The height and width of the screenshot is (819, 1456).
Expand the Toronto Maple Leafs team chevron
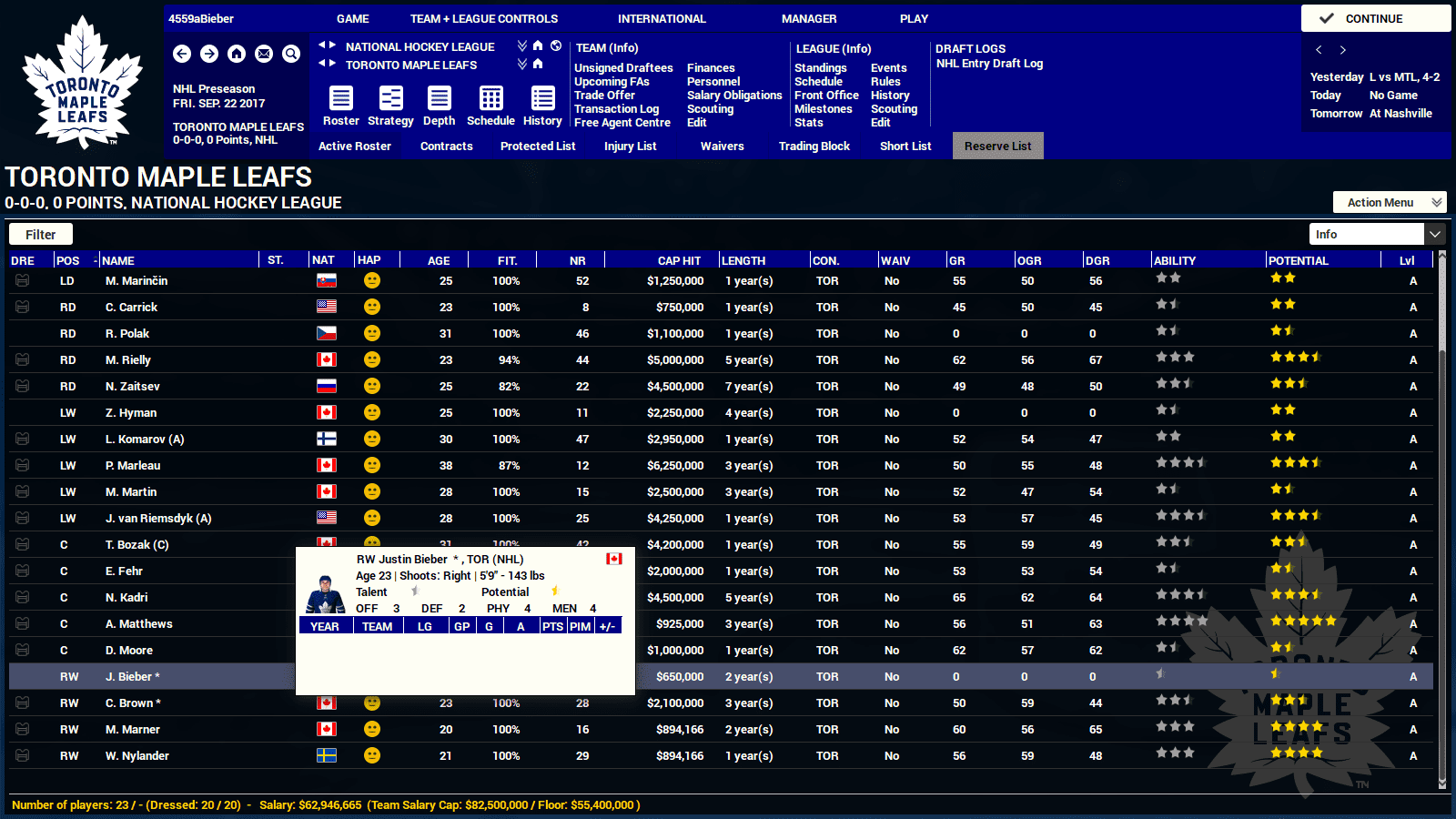tap(522, 65)
